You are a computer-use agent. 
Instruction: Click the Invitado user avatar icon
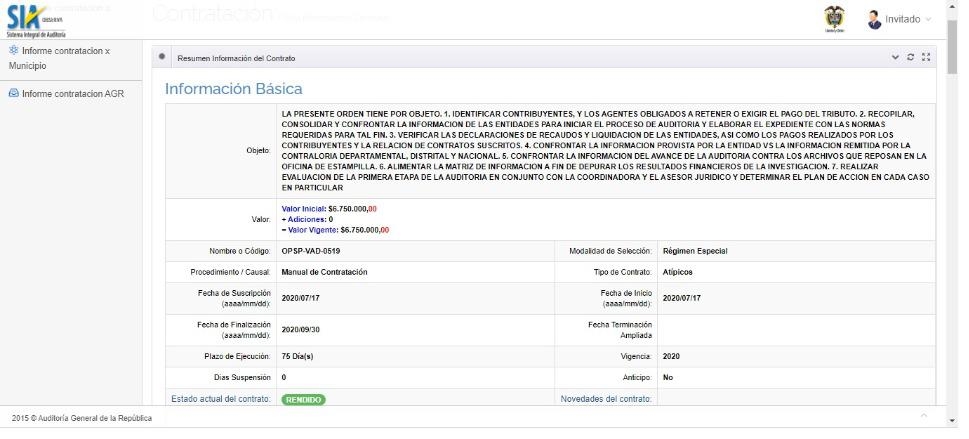click(874, 20)
